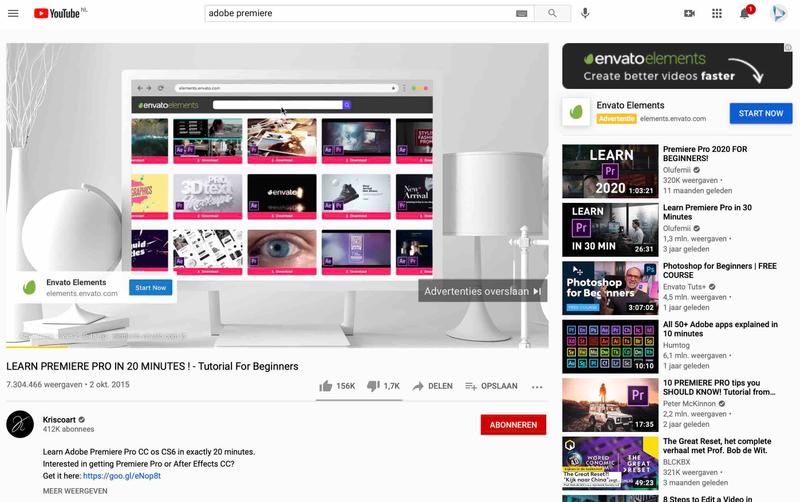Open the Peter McKinnon channel name
Screen dimensions: 800x502
click(689, 404)
